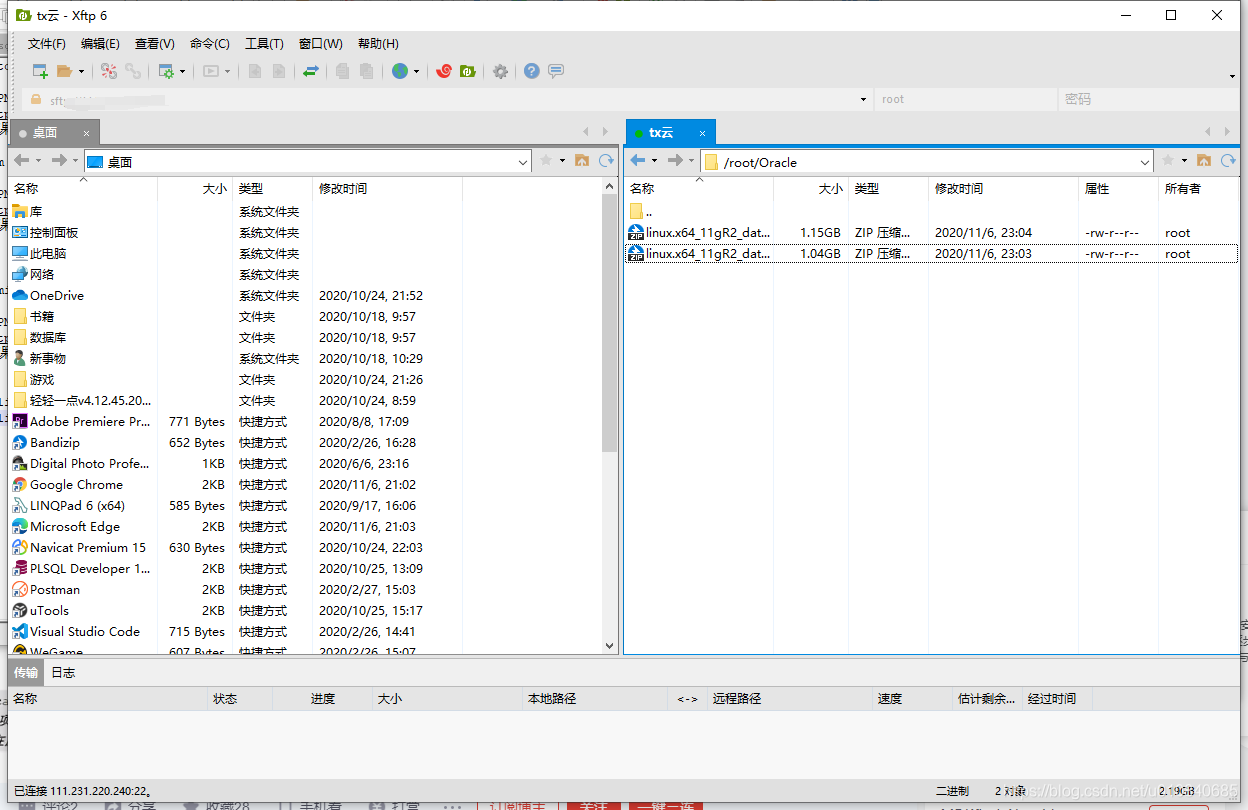Click the local pane bookmark star icon

(x=546, y=161)
